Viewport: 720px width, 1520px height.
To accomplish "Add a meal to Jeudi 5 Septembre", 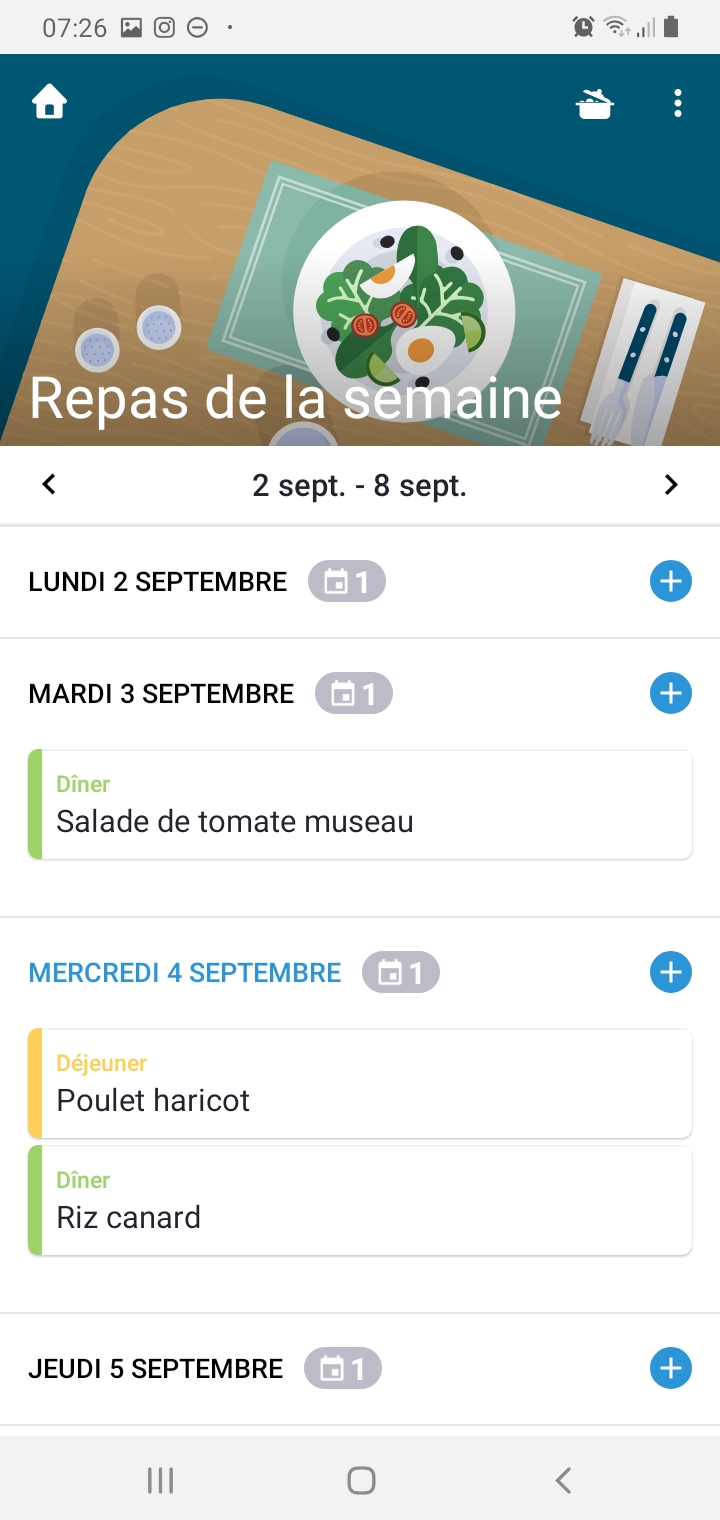I will click(670, 1368).
